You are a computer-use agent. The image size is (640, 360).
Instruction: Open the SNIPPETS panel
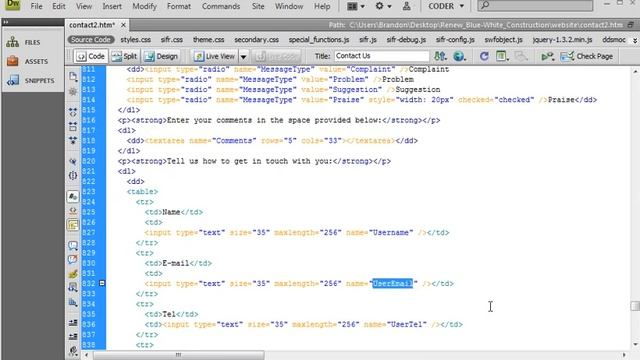tap(32, 80)
